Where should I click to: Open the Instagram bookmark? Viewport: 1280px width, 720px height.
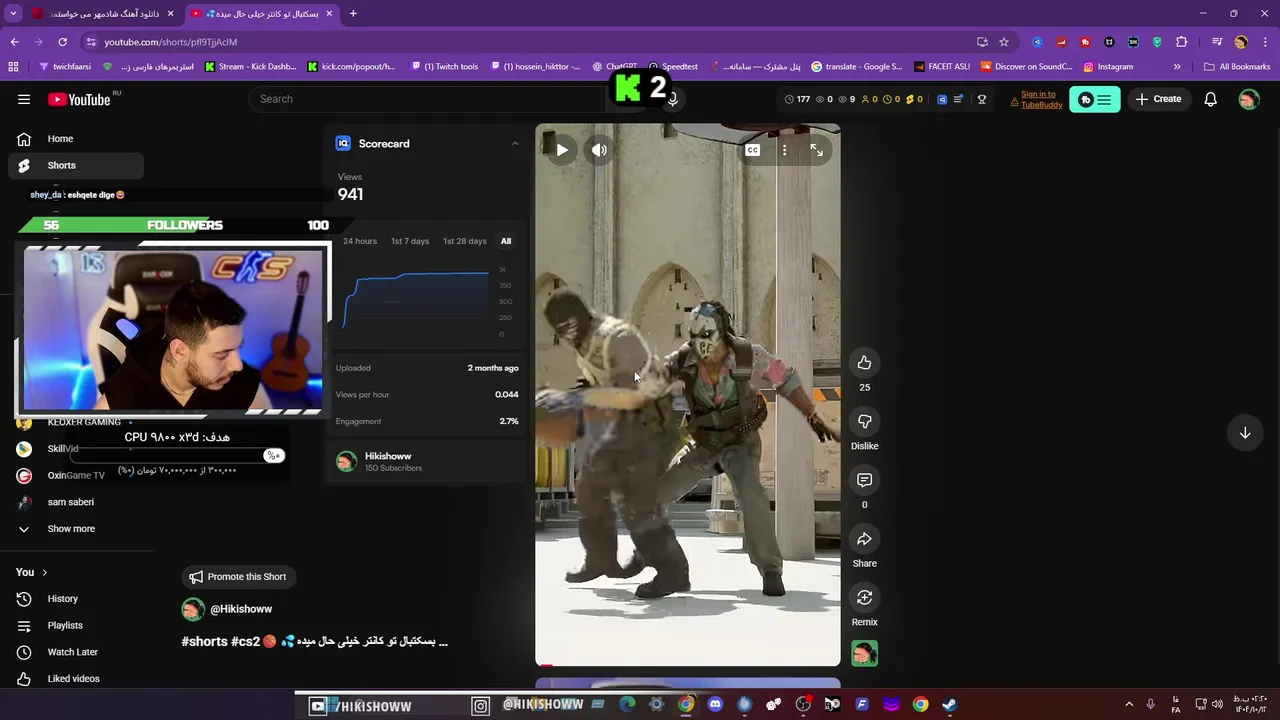(1109, 67)
